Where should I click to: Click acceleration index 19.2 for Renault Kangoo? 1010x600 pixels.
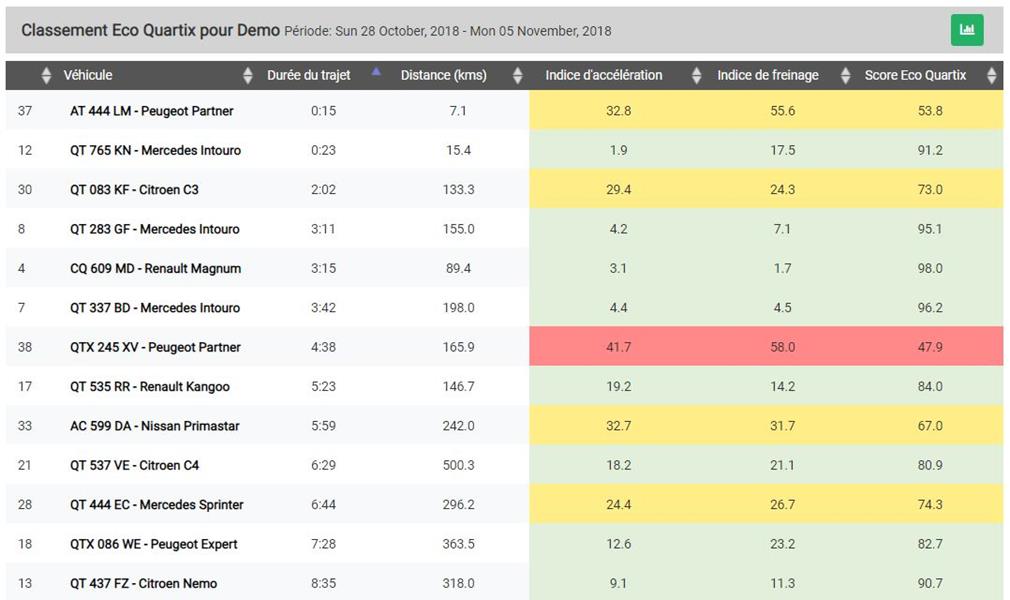point(618,386)
